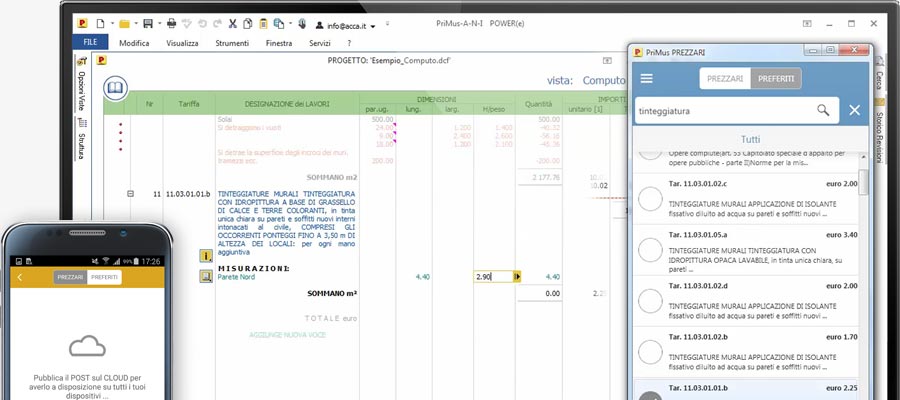The width and height of the screenshot is (900, 400).
Task: Click the Undo arrow icon
Action: pyautogui.click(x=202, y=24)
